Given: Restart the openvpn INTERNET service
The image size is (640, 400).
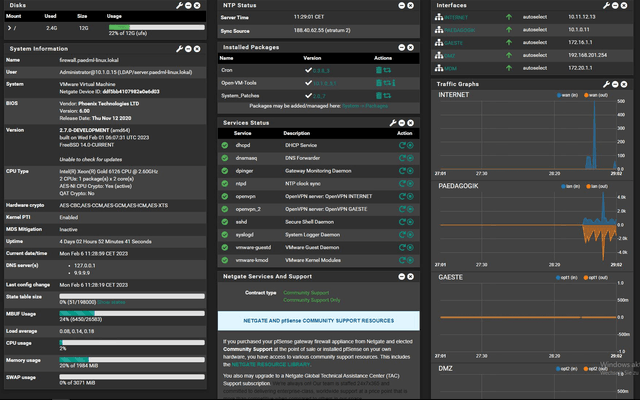Looking at the screenshot, I should 402,196.
